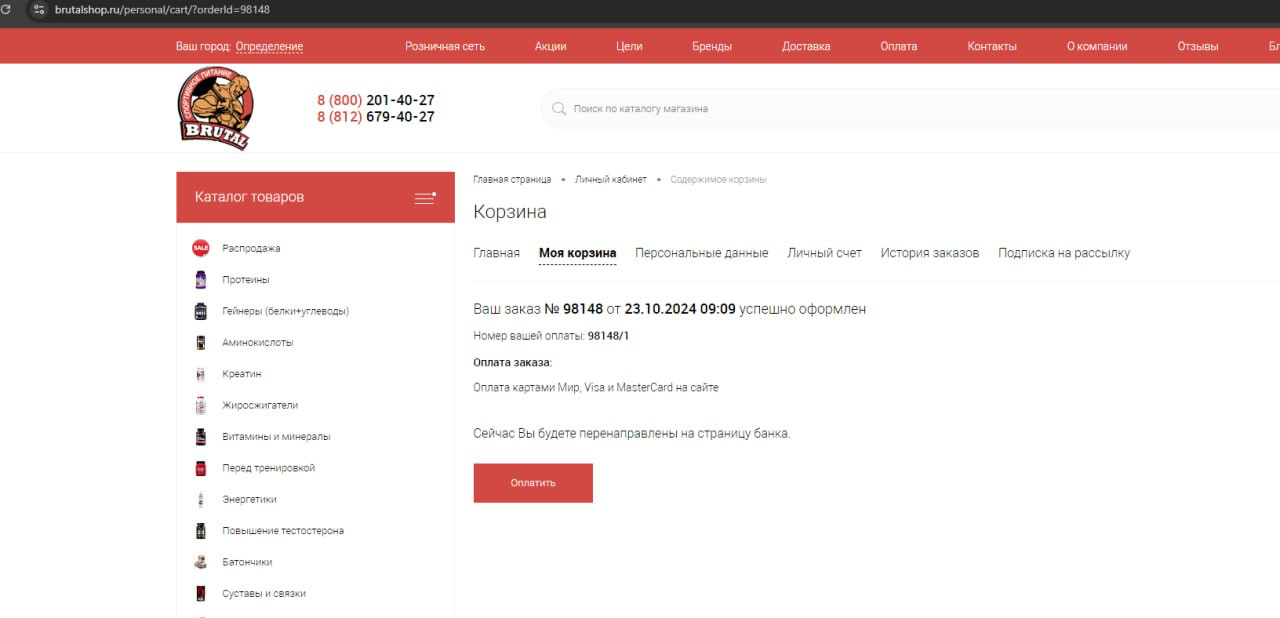Image resolution: width=1280 pixels, height=618 pixels.
Task: Open the Распродажа category link
Action: [x=251, y=248]
